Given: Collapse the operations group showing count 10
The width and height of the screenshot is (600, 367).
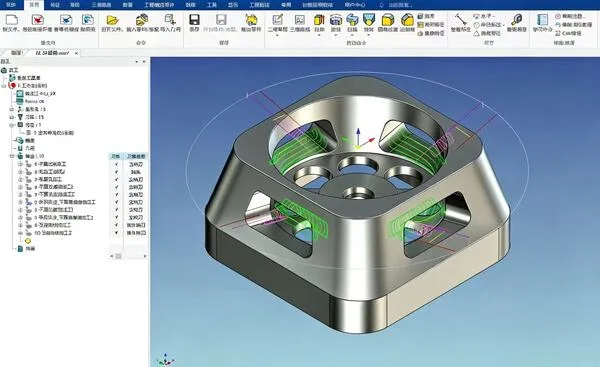Looking at the screenshot, I should click(x=12, y=156).
